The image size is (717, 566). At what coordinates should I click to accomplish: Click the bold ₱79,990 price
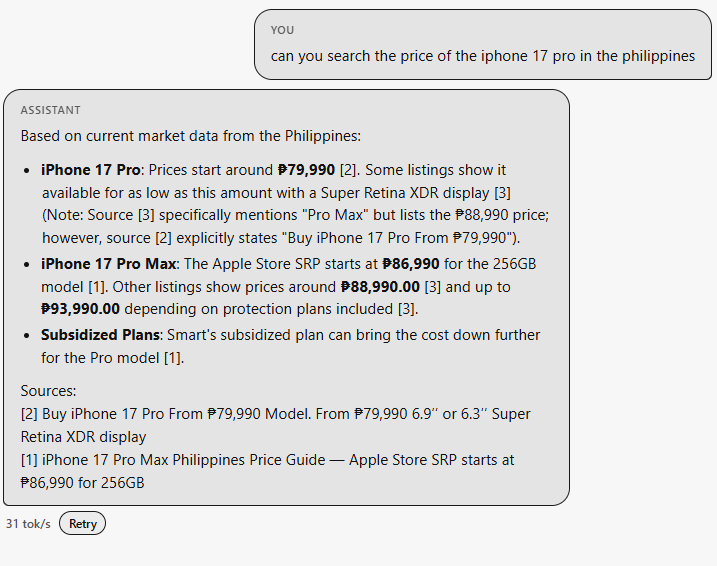(x=307, y=170)
